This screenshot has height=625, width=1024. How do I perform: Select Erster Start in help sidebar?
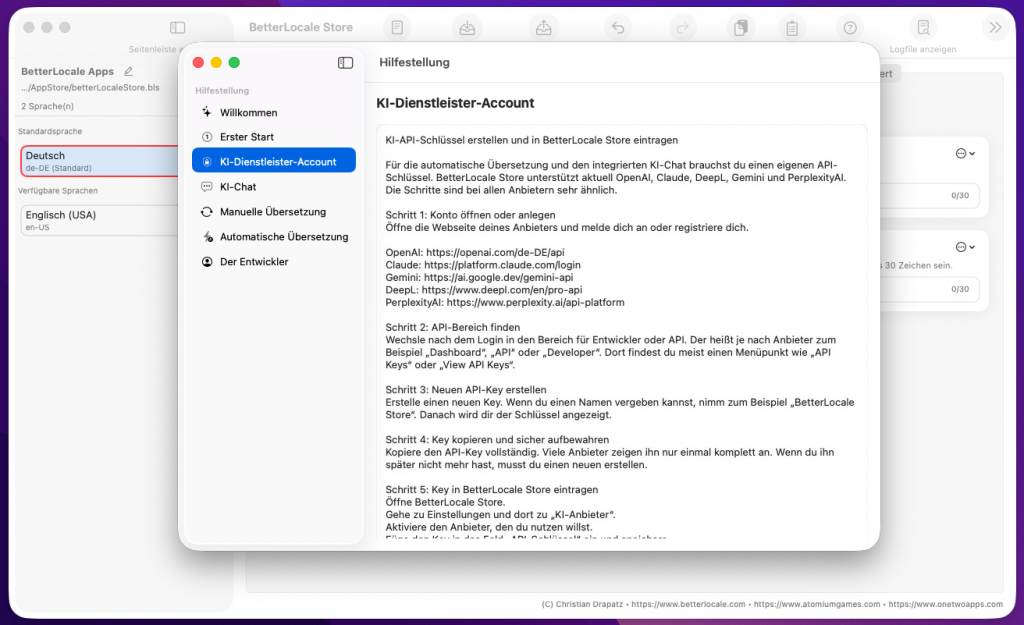click(246, 137)
